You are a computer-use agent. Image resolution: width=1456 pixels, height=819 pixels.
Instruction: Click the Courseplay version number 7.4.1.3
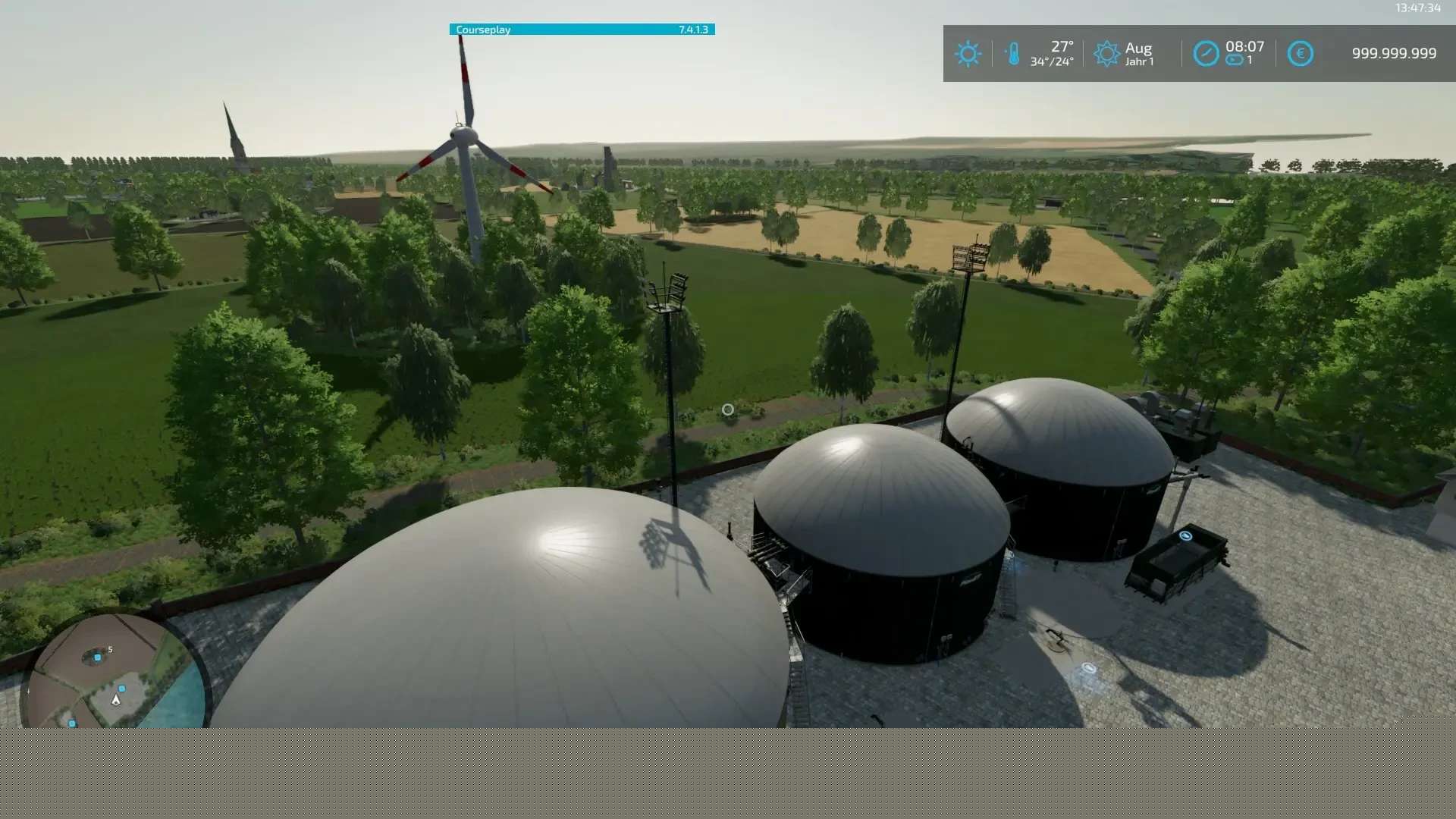pyautogui.click(x=693, y=30)
